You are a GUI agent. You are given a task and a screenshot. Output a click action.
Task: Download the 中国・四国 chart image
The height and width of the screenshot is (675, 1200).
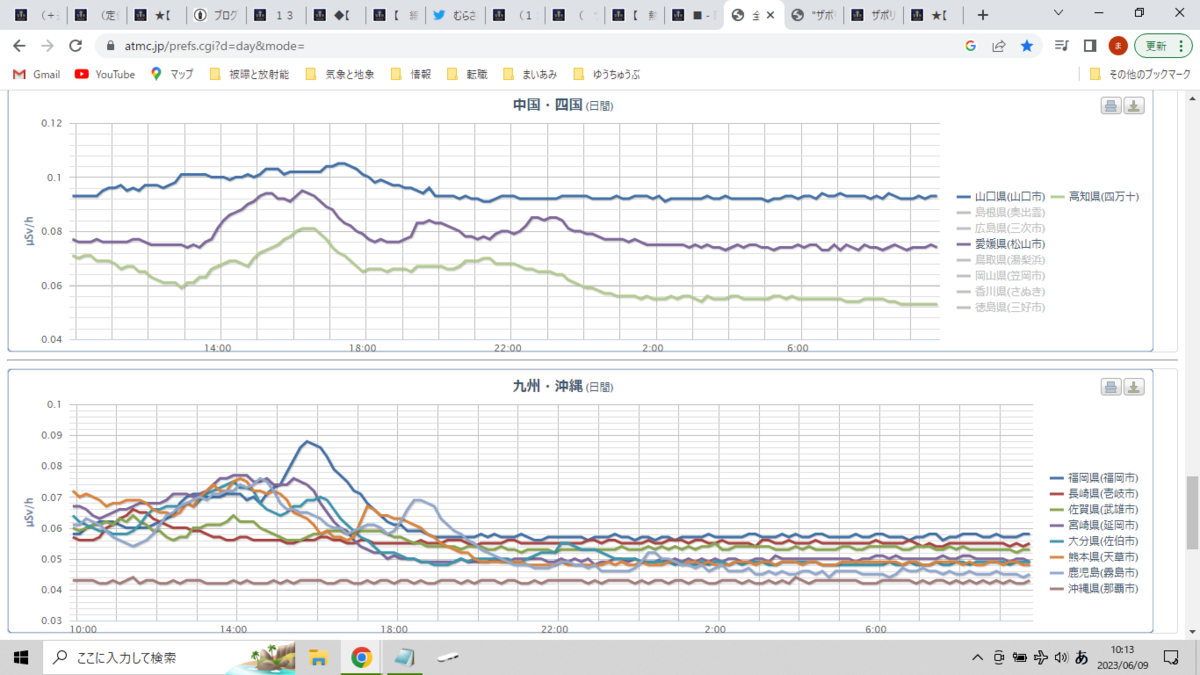[1133, 106]
